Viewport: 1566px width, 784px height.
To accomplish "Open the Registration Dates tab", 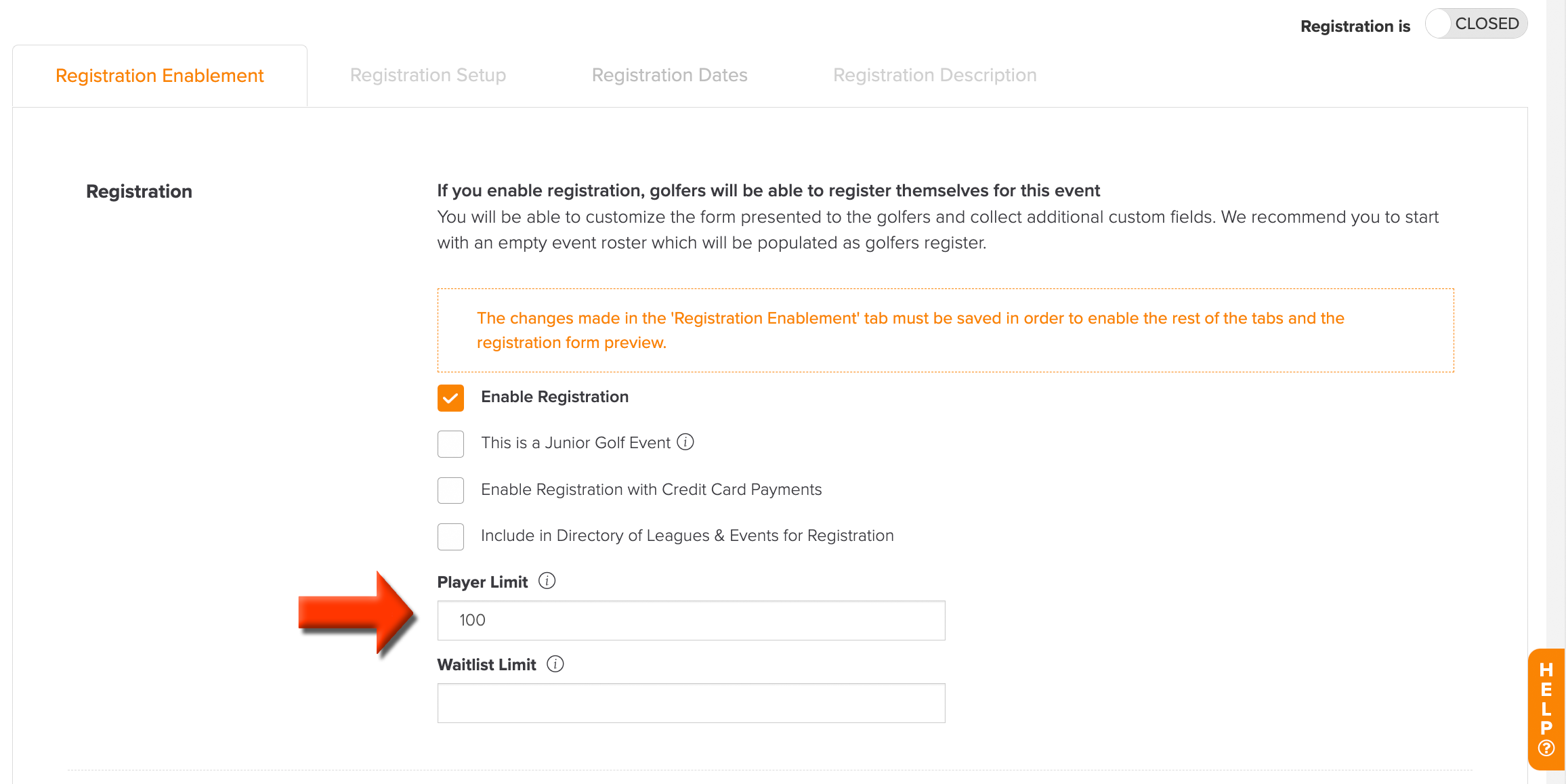I will (669, 75).
